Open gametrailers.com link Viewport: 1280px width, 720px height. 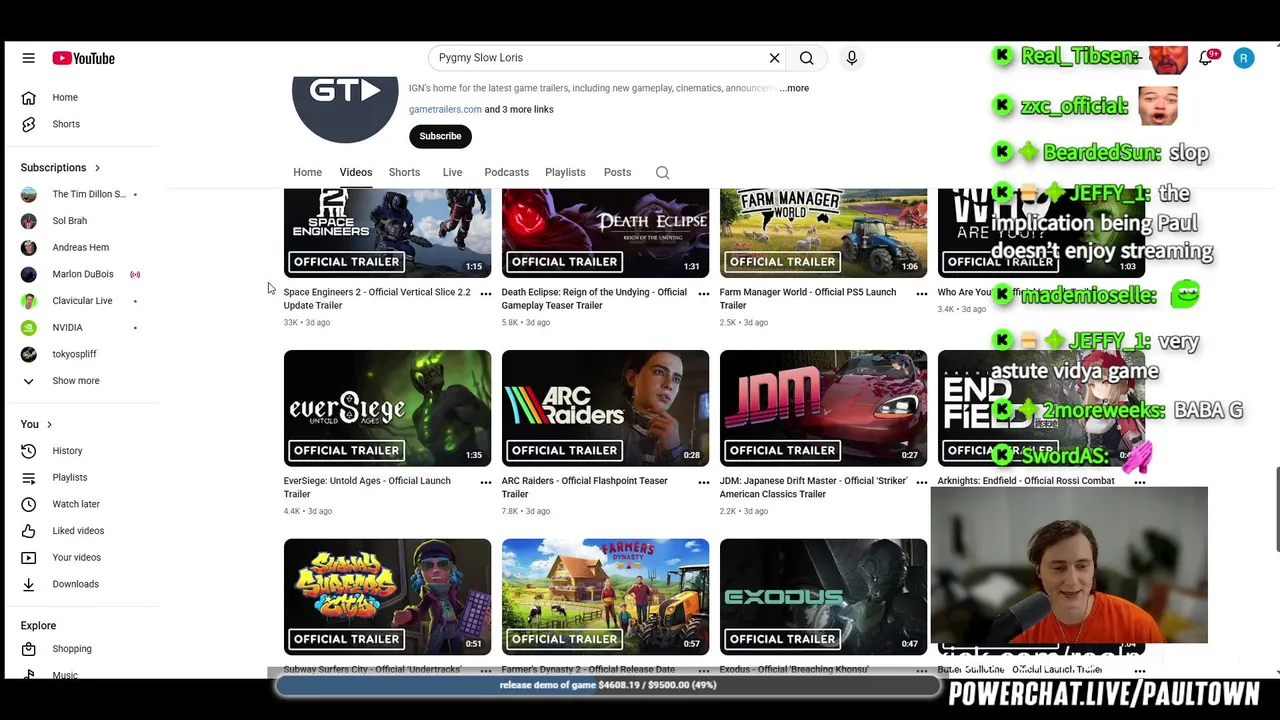(x=445, y=109)
